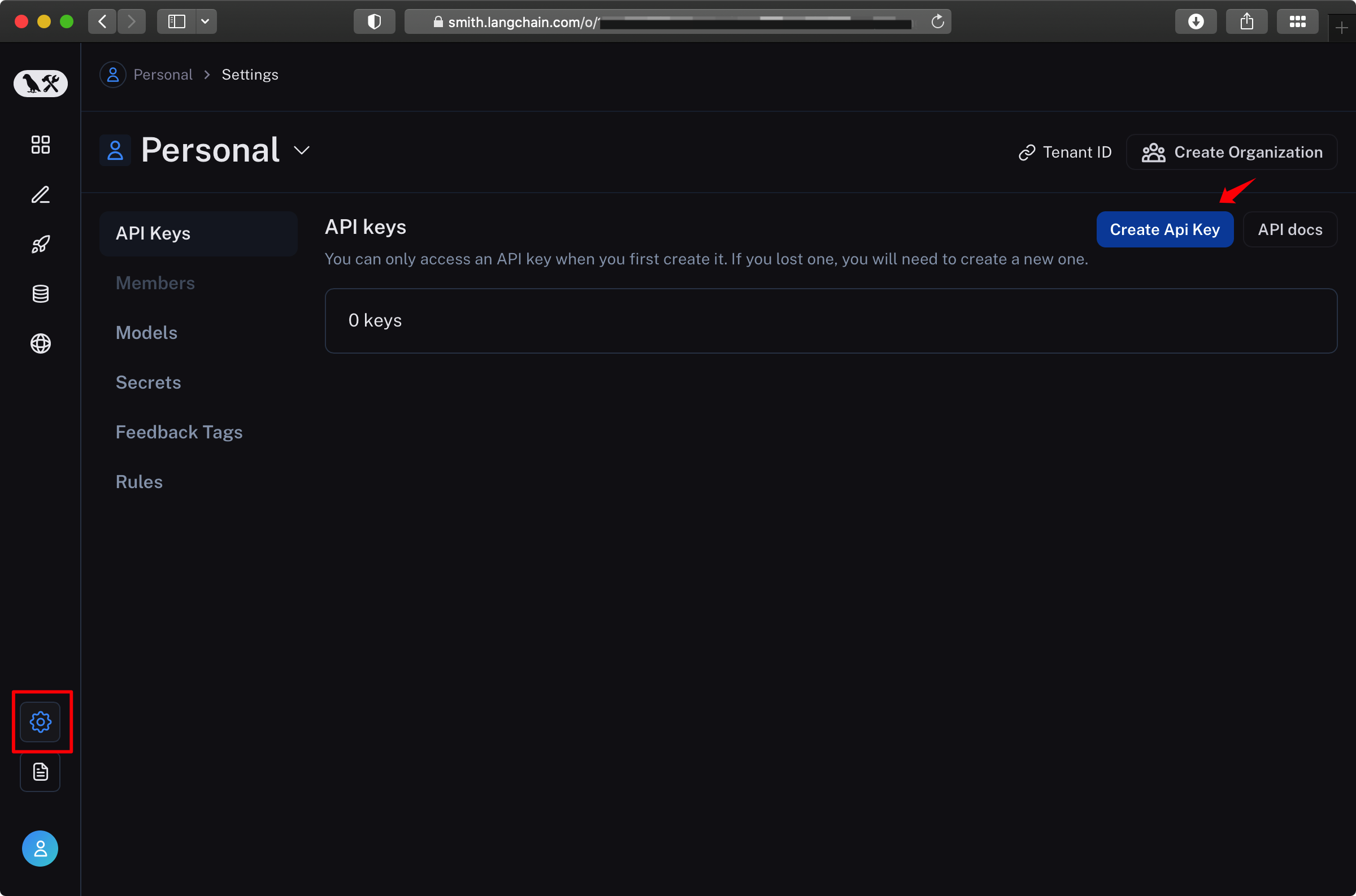This screenshot has height=896, width=1356.
Task: Open the rocket deployments icon
Action: point(41,244)
